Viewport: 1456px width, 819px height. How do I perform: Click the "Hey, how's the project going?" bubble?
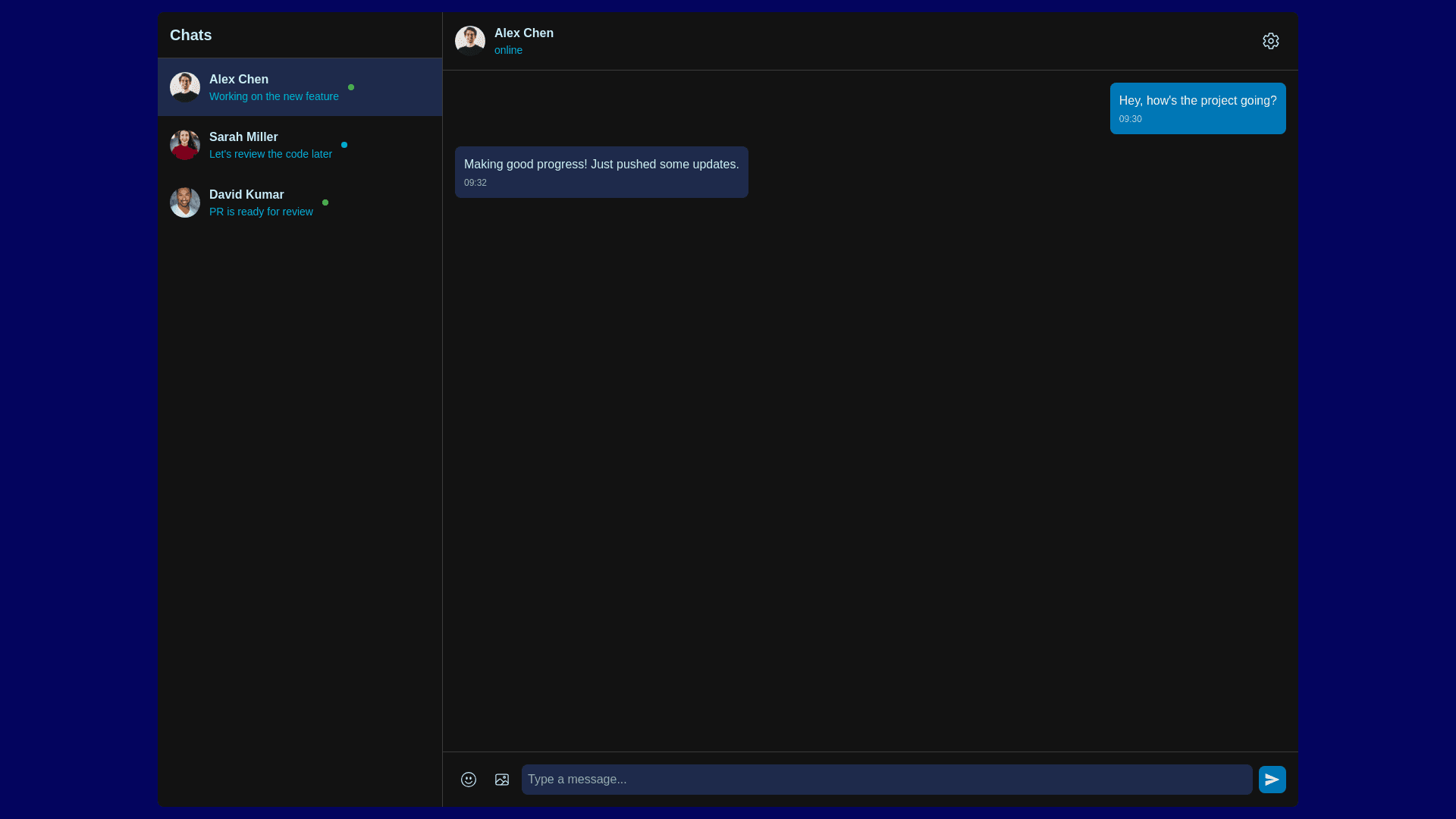(1197, 108)
